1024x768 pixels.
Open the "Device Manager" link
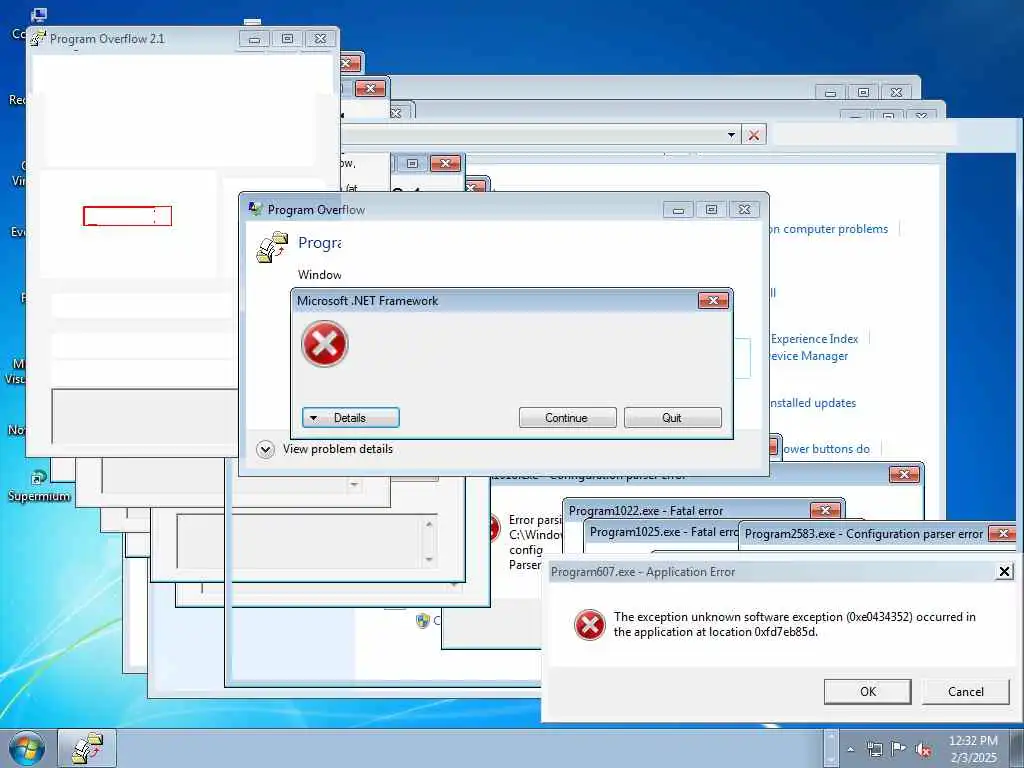click(x=808, y=356)
